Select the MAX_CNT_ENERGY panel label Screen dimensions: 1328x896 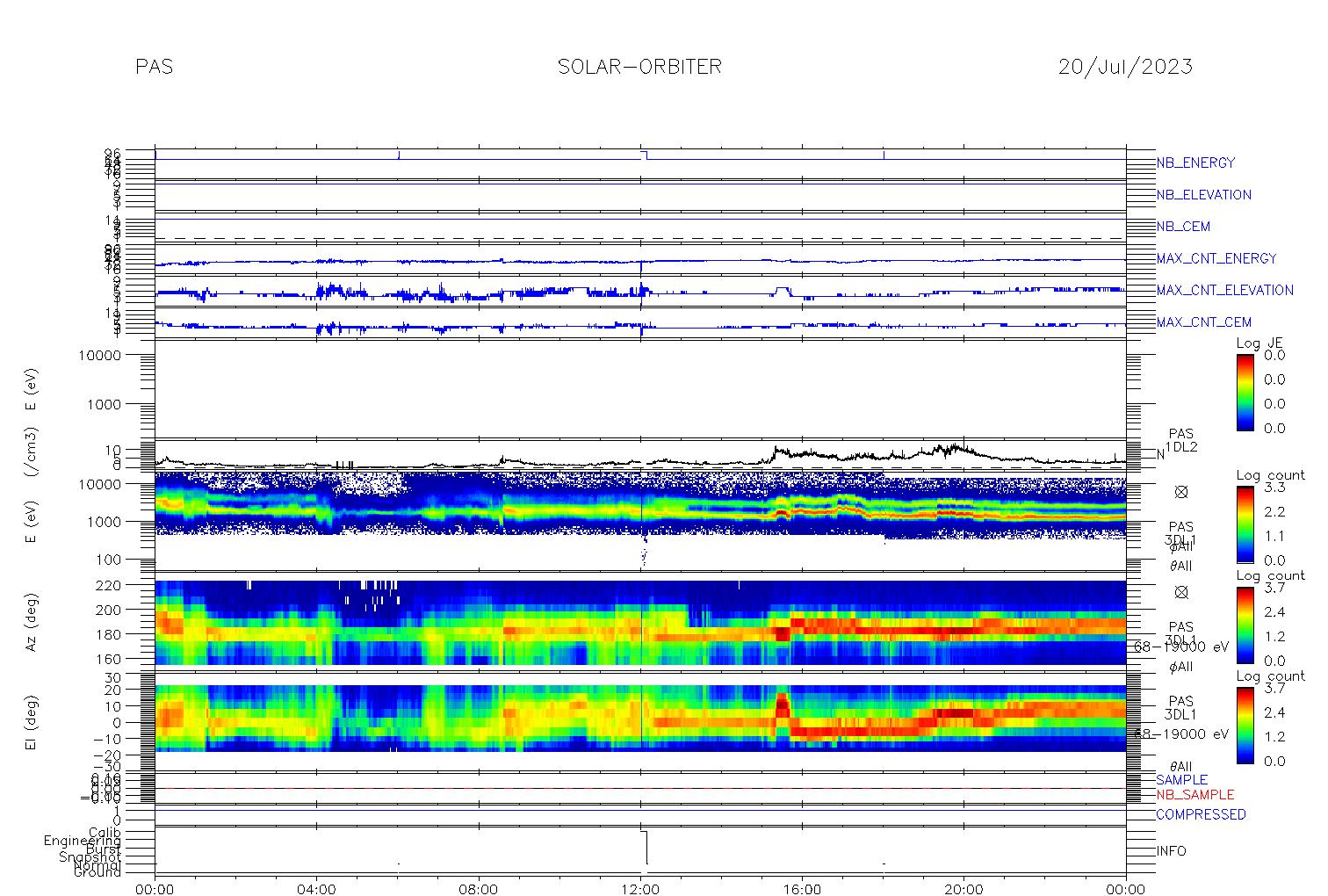tap(1216, 258)
